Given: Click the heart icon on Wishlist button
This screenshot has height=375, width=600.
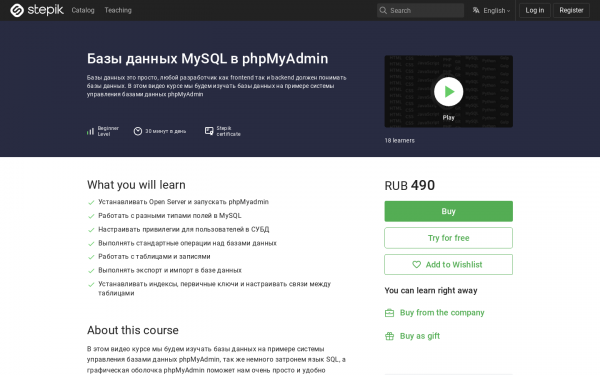Looking at the screenshot, I should 416,264.
